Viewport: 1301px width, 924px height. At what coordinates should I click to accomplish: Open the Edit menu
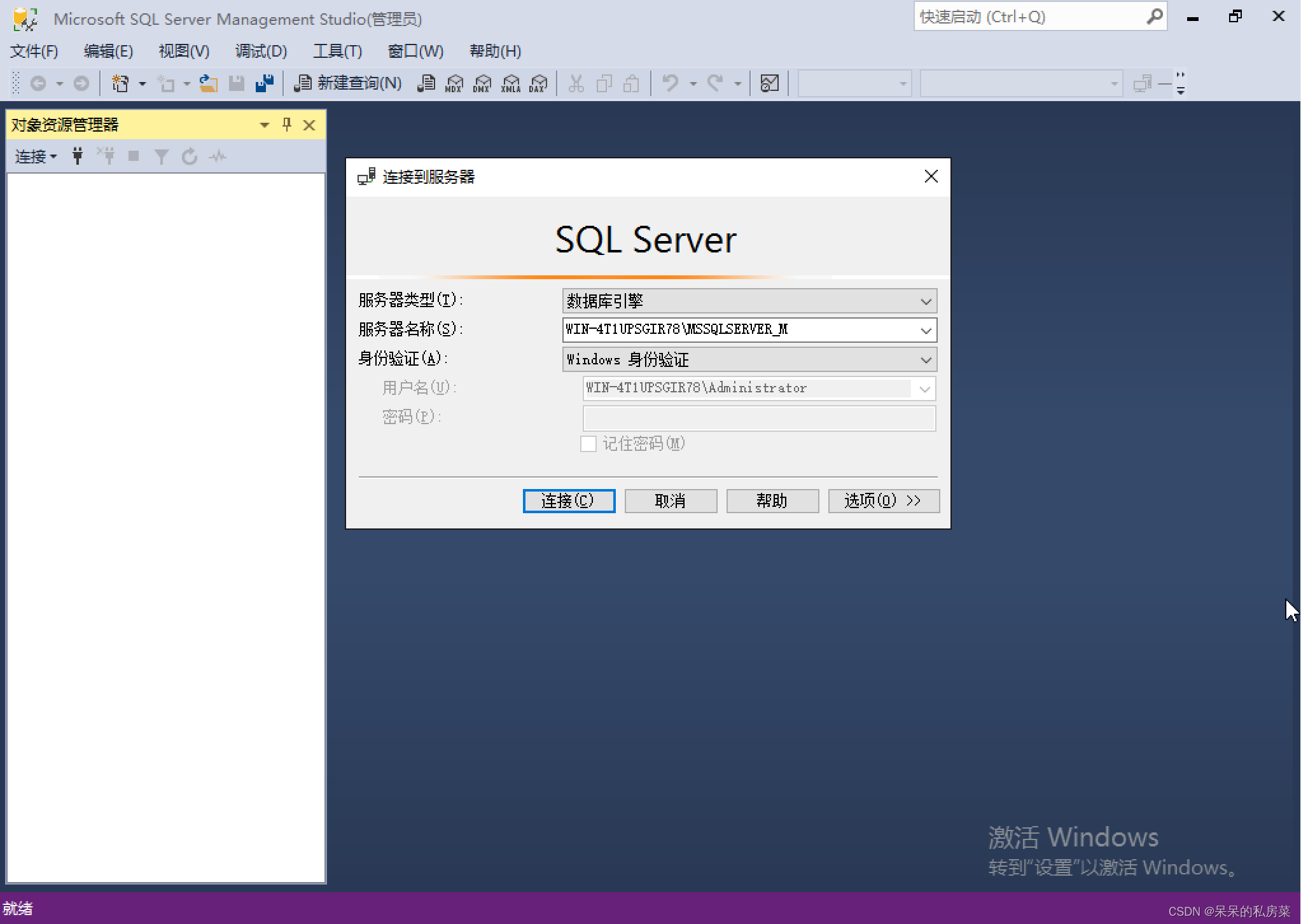point(108,51)
